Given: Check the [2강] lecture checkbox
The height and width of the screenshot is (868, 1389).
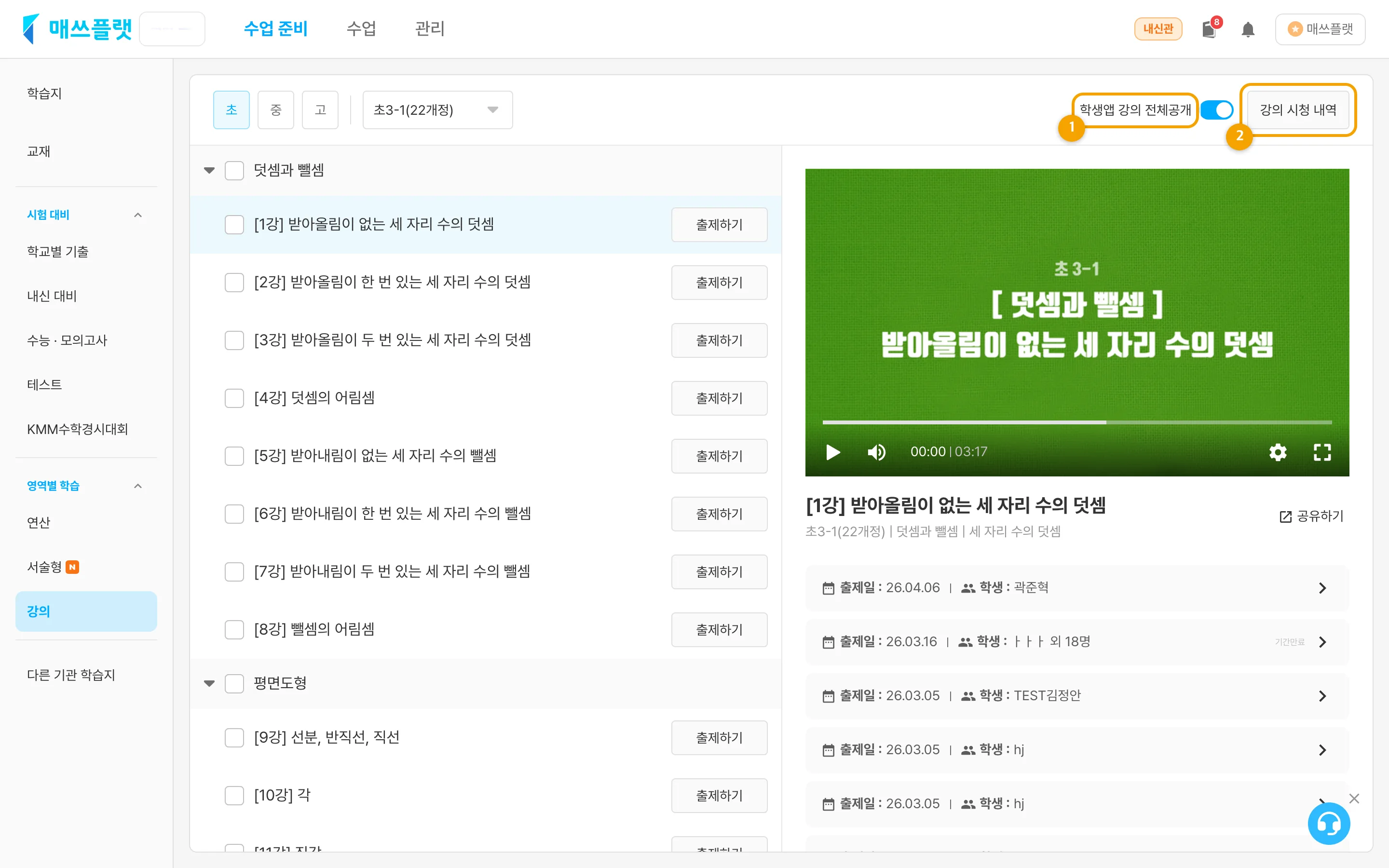Looking at the screenshot, I should coord(234,283).
